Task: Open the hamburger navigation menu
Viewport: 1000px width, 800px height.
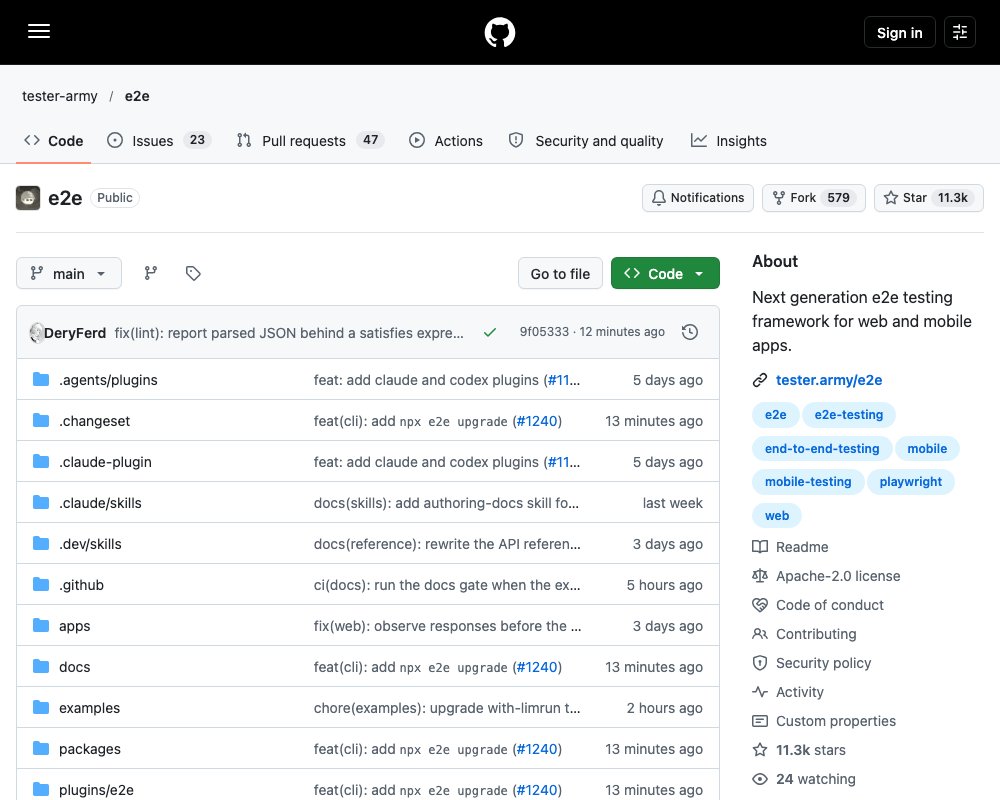Action: (39, 31)
